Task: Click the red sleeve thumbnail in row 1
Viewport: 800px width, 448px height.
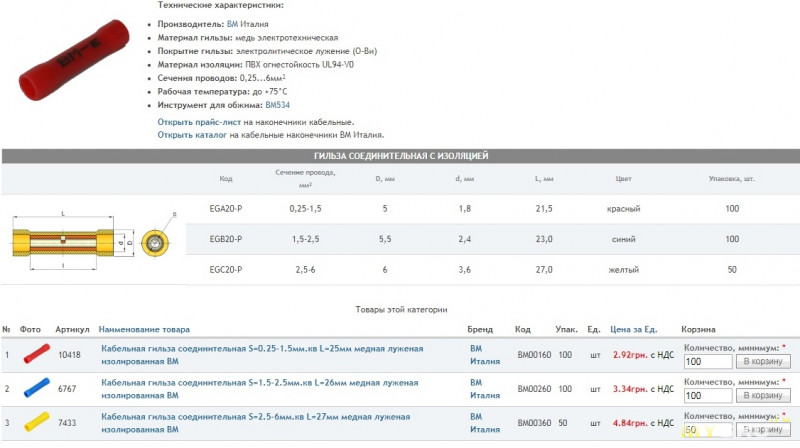Action: click(37, 354)
